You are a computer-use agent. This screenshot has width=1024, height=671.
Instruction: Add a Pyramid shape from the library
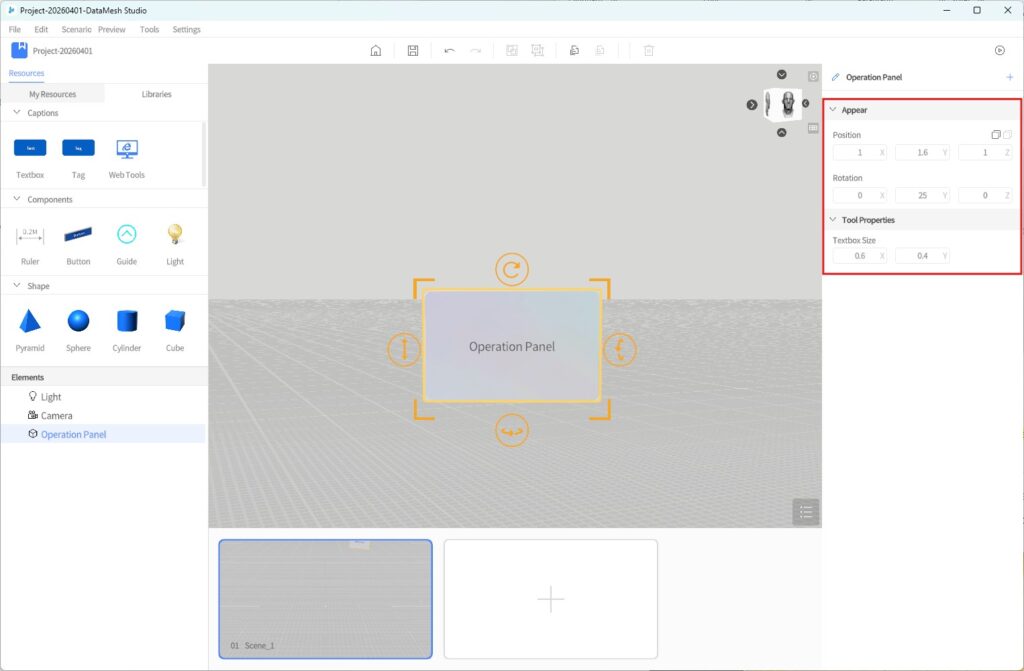coord(30,322)
